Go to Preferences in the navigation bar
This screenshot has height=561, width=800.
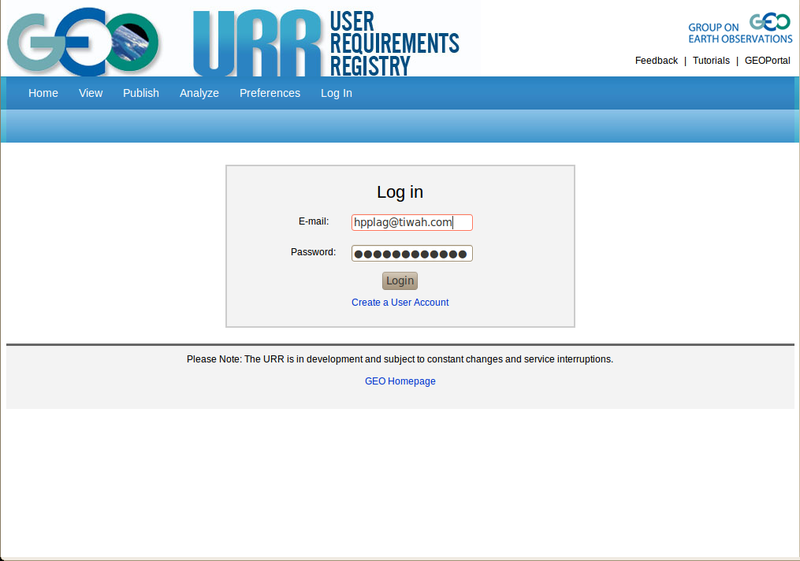[270, 93]
